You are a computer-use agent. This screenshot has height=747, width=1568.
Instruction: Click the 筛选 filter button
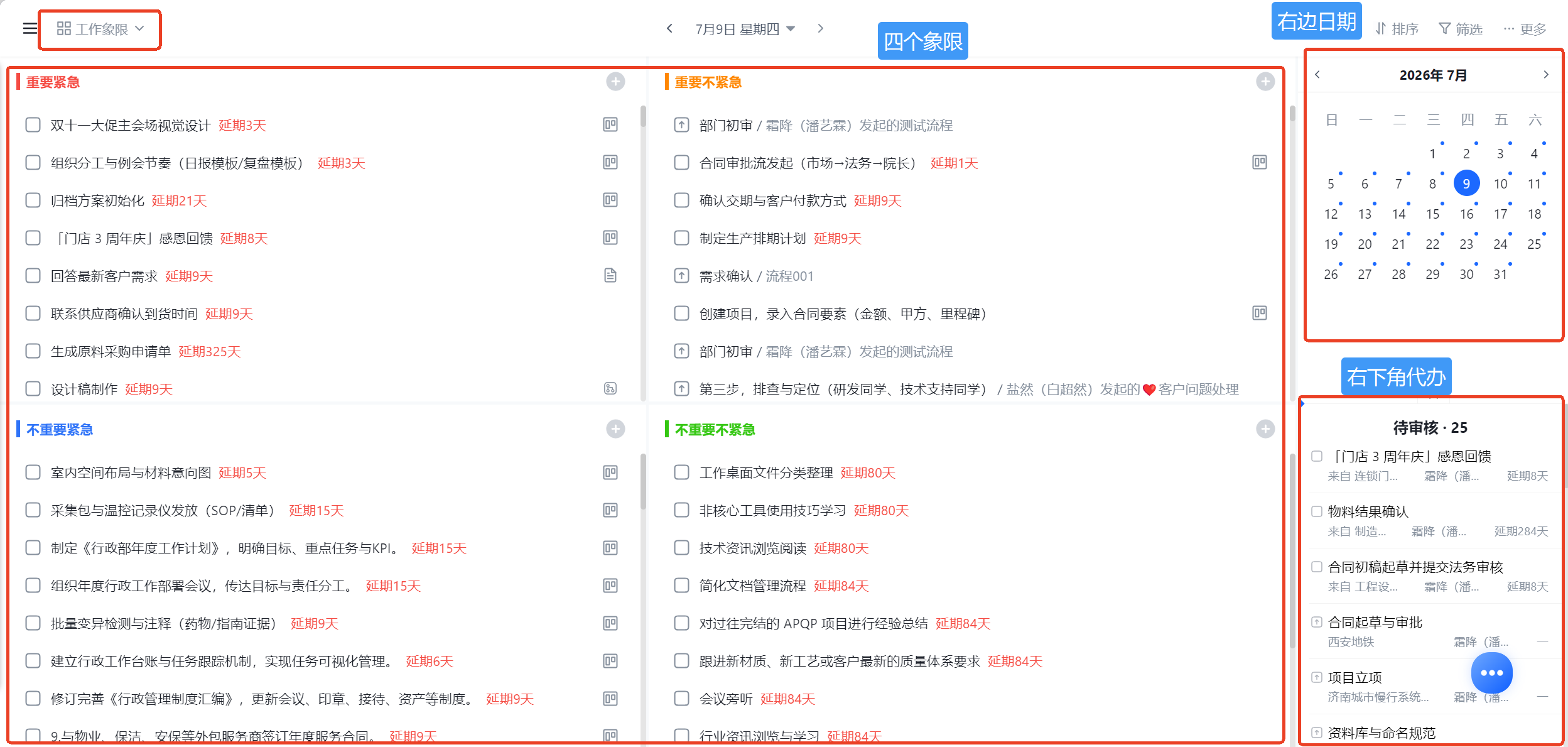(1461, 29)
